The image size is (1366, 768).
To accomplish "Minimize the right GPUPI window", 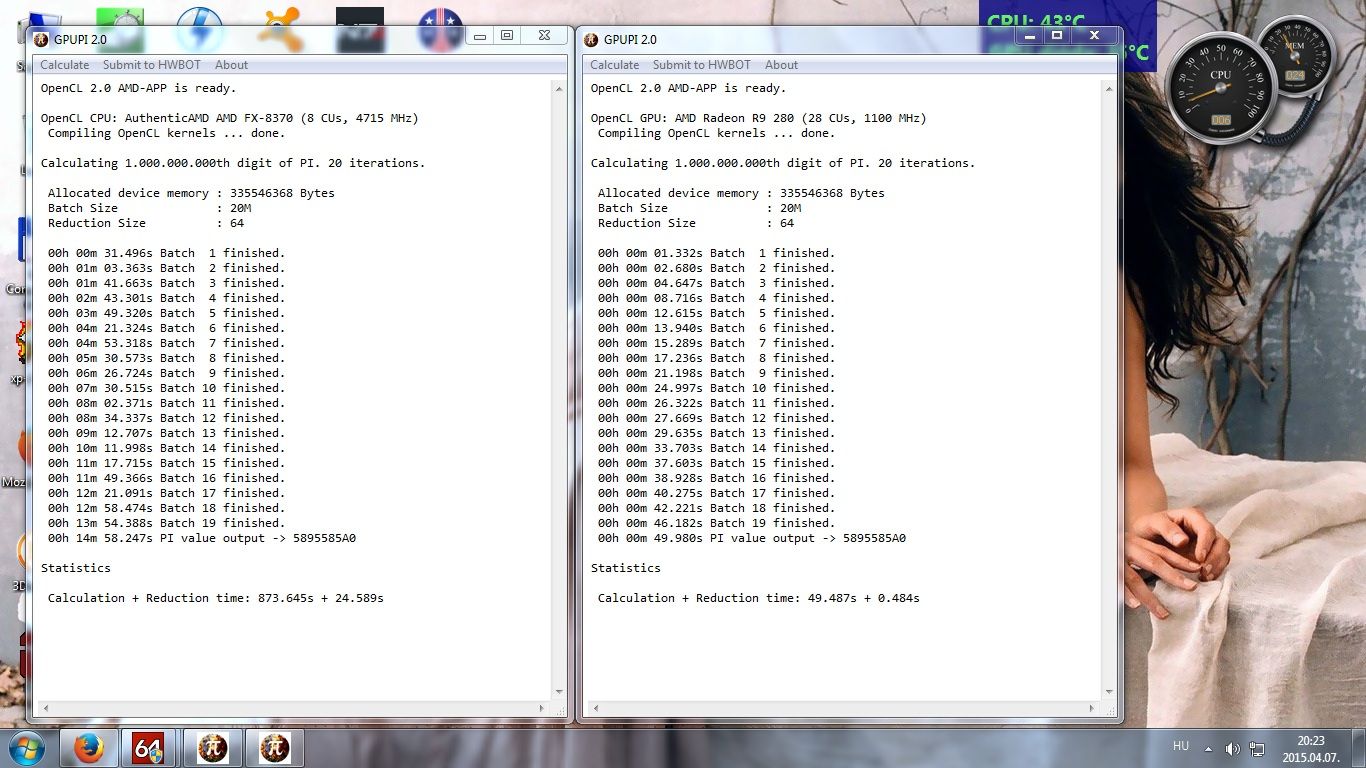I will point(1029,35).
